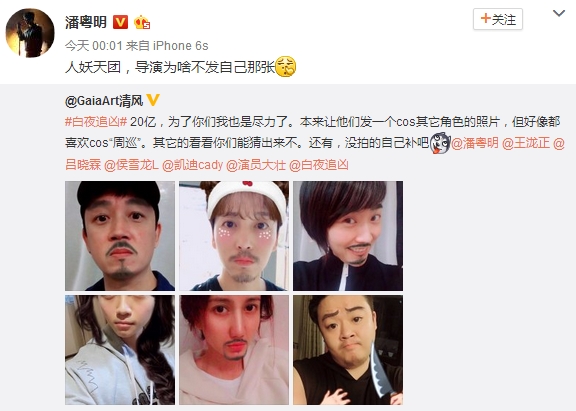Open the @演员大壮 mention link
This screenshot has width=576, height=411.
[256, 165]
